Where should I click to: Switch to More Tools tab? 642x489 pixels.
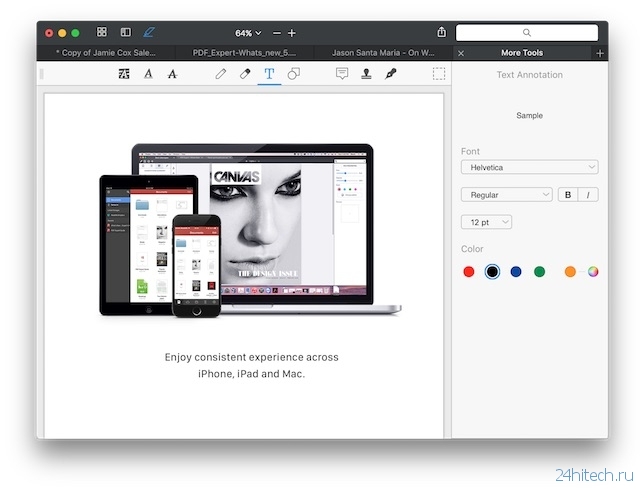tap(522, 53)
